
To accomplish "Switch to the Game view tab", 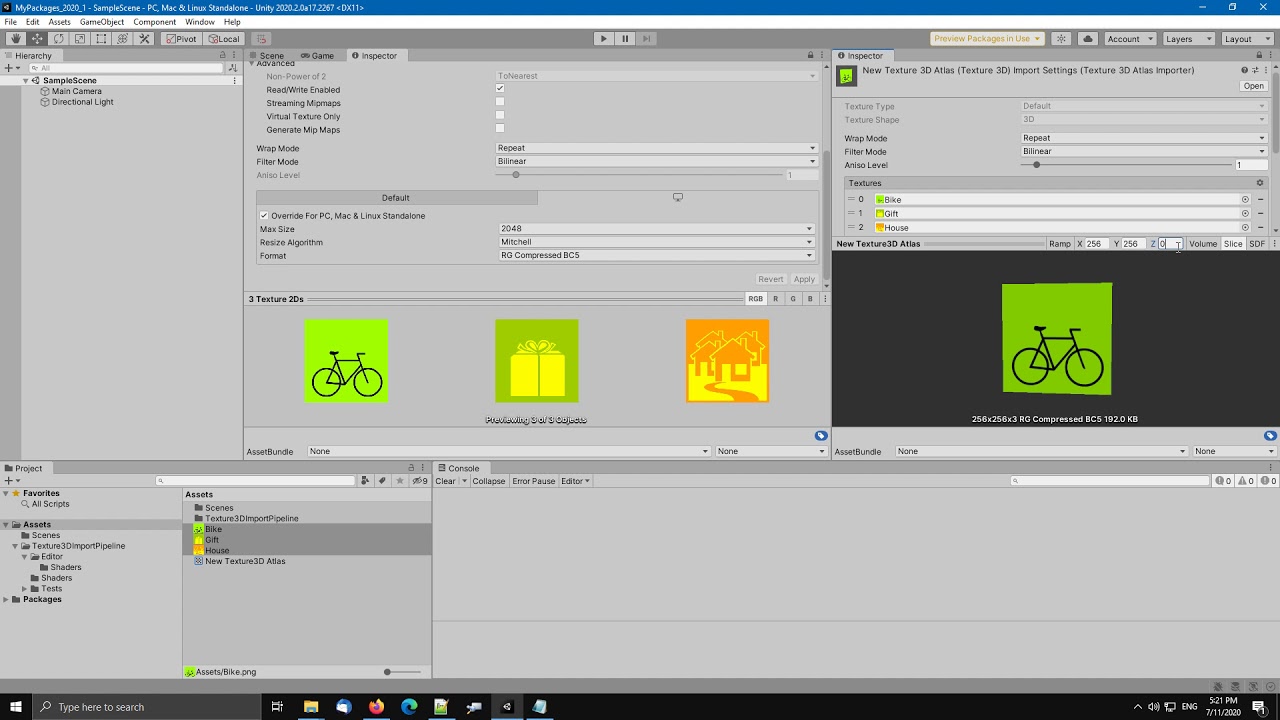I will coord(319,56).
